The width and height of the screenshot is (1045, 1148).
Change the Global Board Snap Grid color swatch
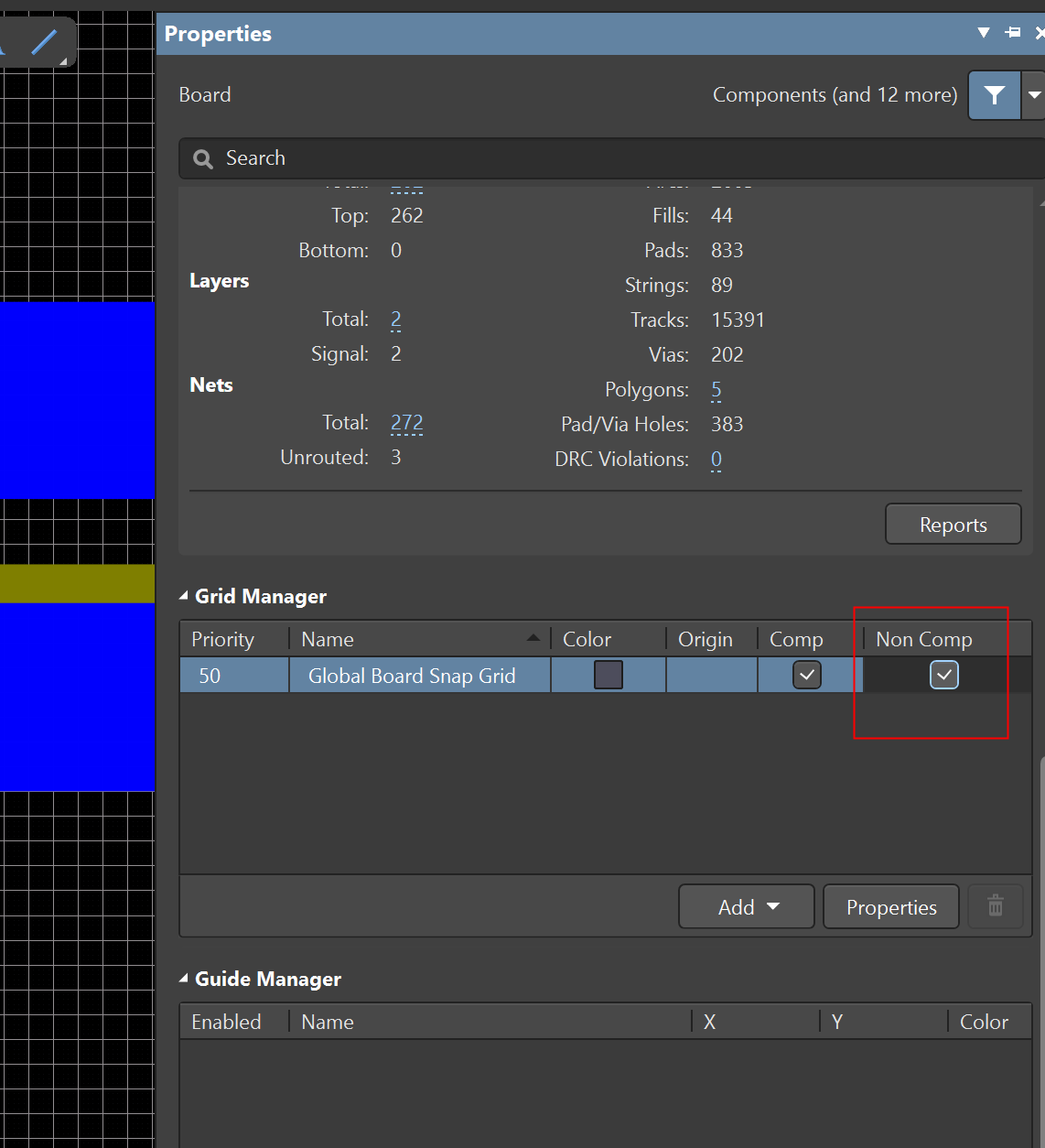coord(608,675)
